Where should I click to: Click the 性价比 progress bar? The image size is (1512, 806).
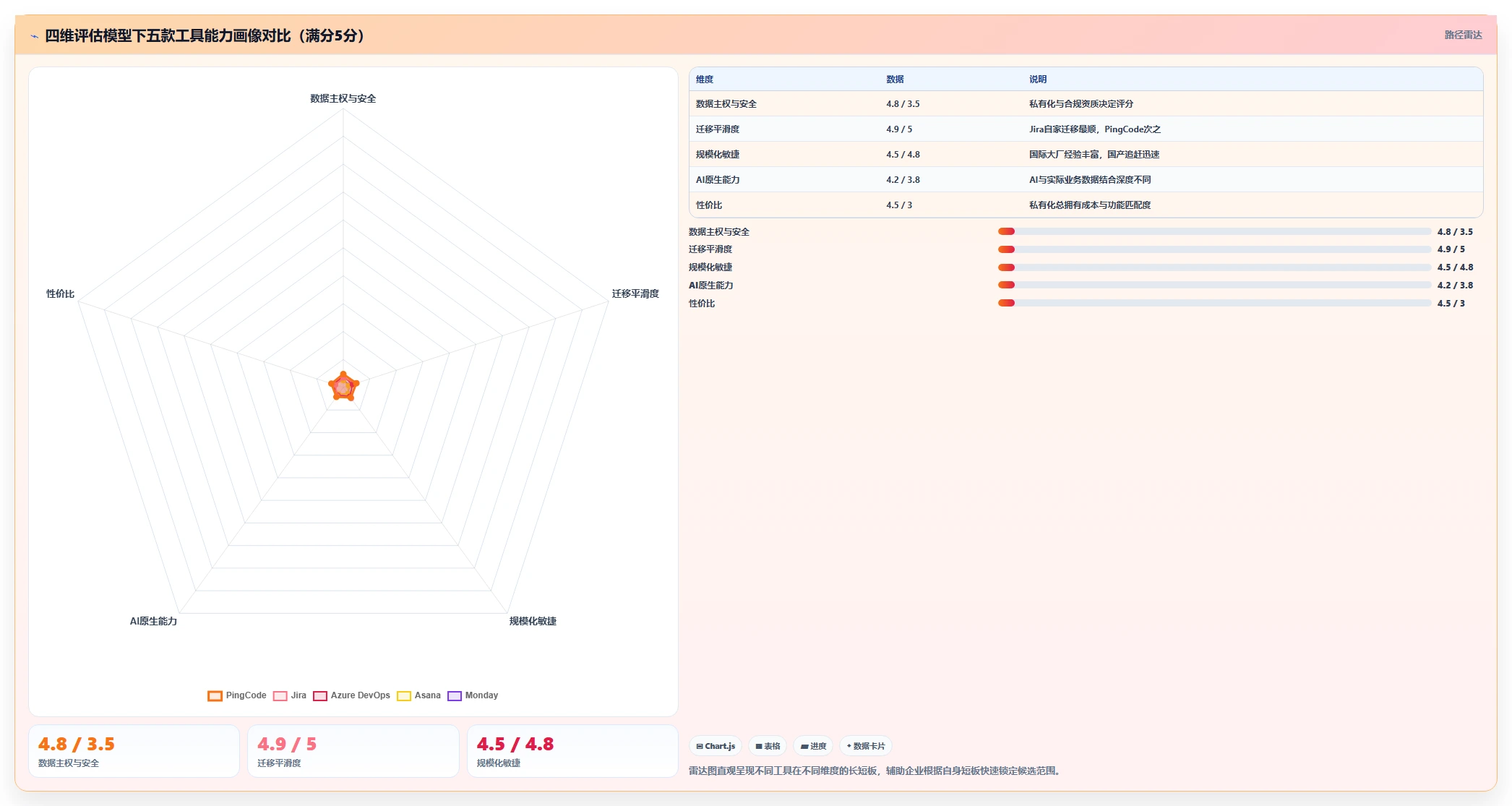pos(1214,303)
